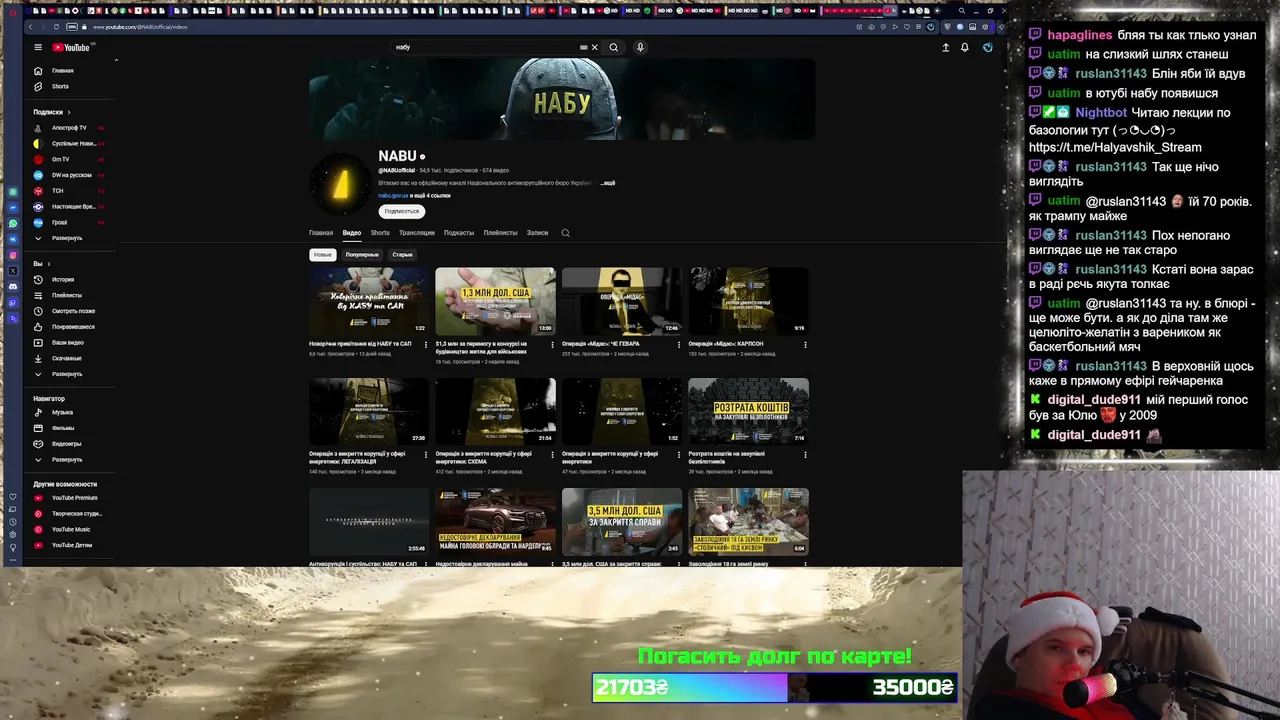This screenshot has width=1280, height=720.
Task: Click the upload/create icon in header
Action: pos(945,47)
